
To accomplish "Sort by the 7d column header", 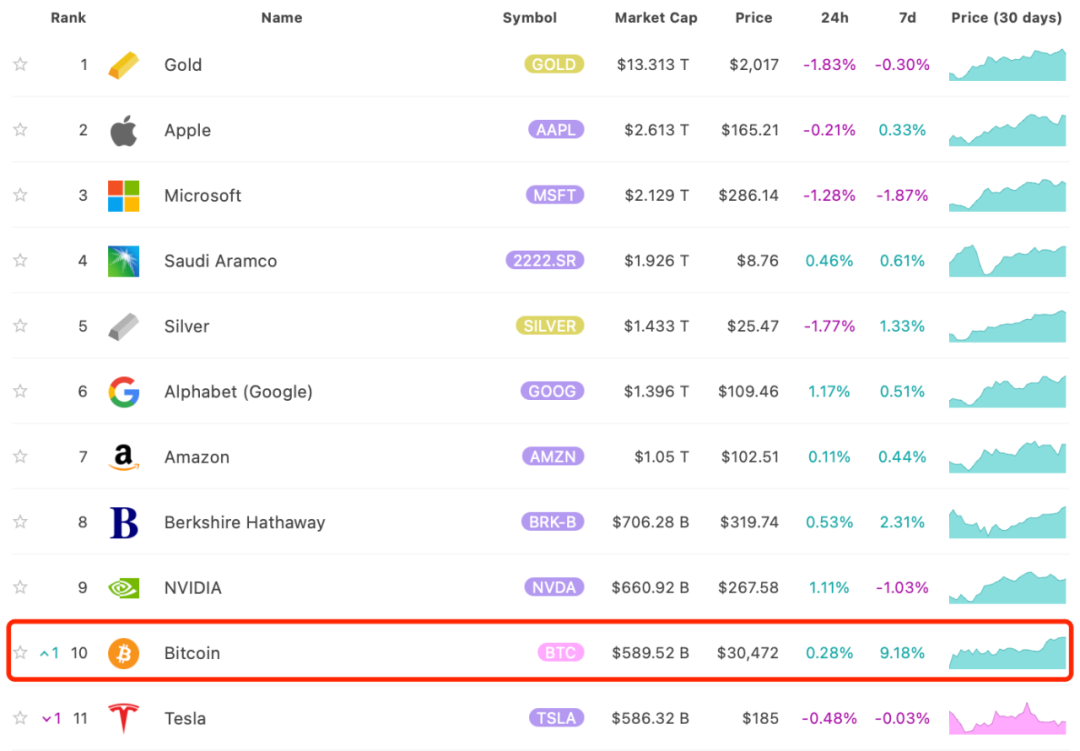I will pos(907,18).
